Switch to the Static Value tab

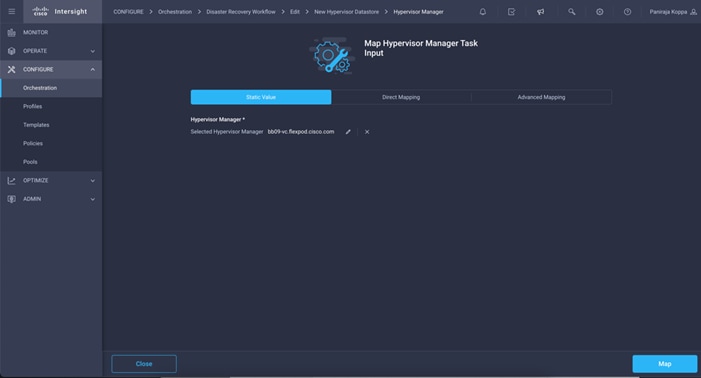coord(261,97)
